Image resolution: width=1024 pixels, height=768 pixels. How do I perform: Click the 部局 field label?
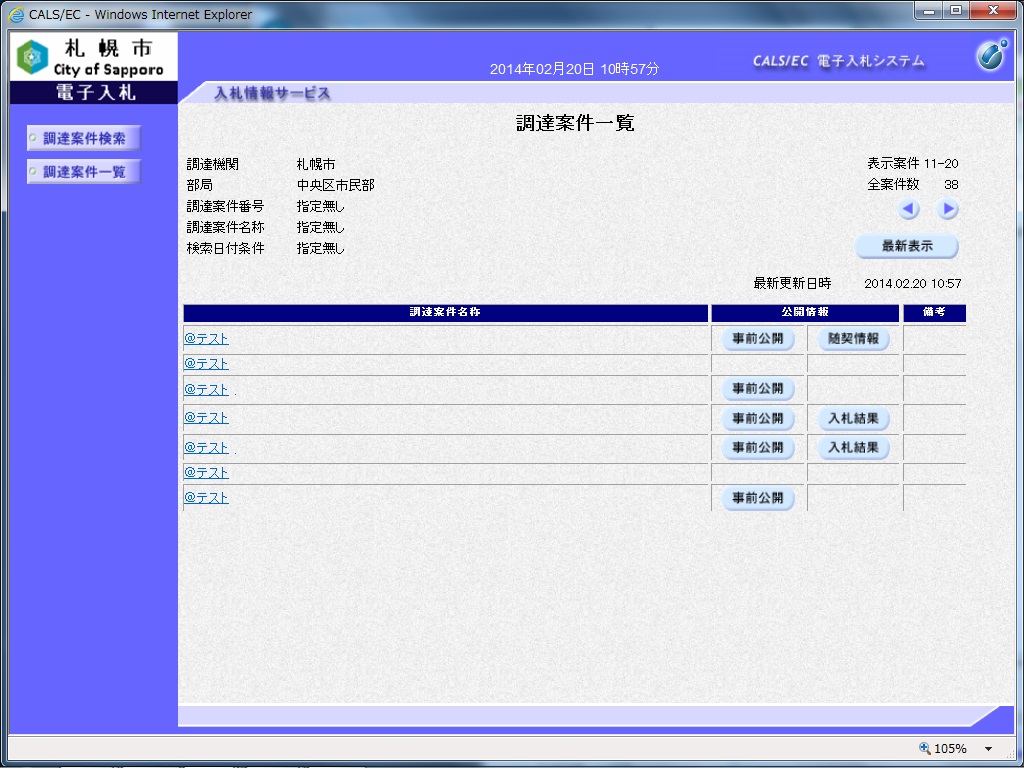click(200, 185)
